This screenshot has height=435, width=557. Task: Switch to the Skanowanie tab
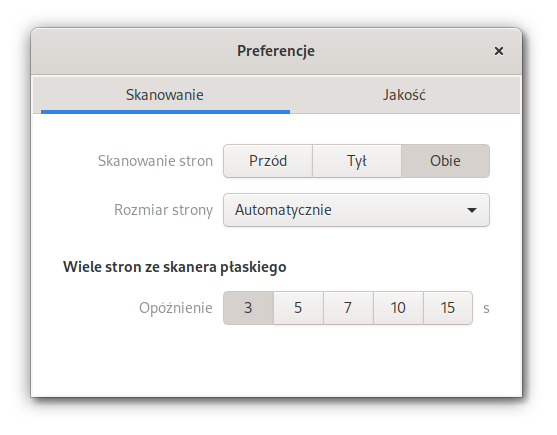coord(165,95)
